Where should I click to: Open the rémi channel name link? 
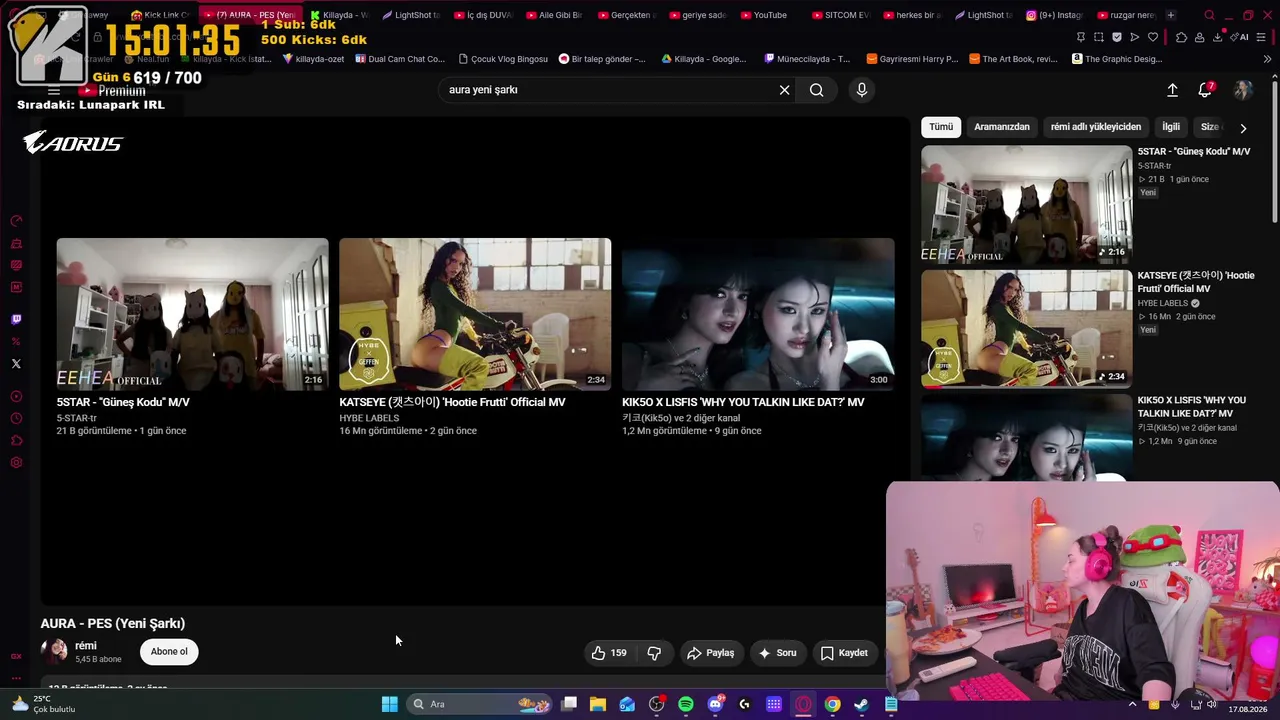click(86, 646)
